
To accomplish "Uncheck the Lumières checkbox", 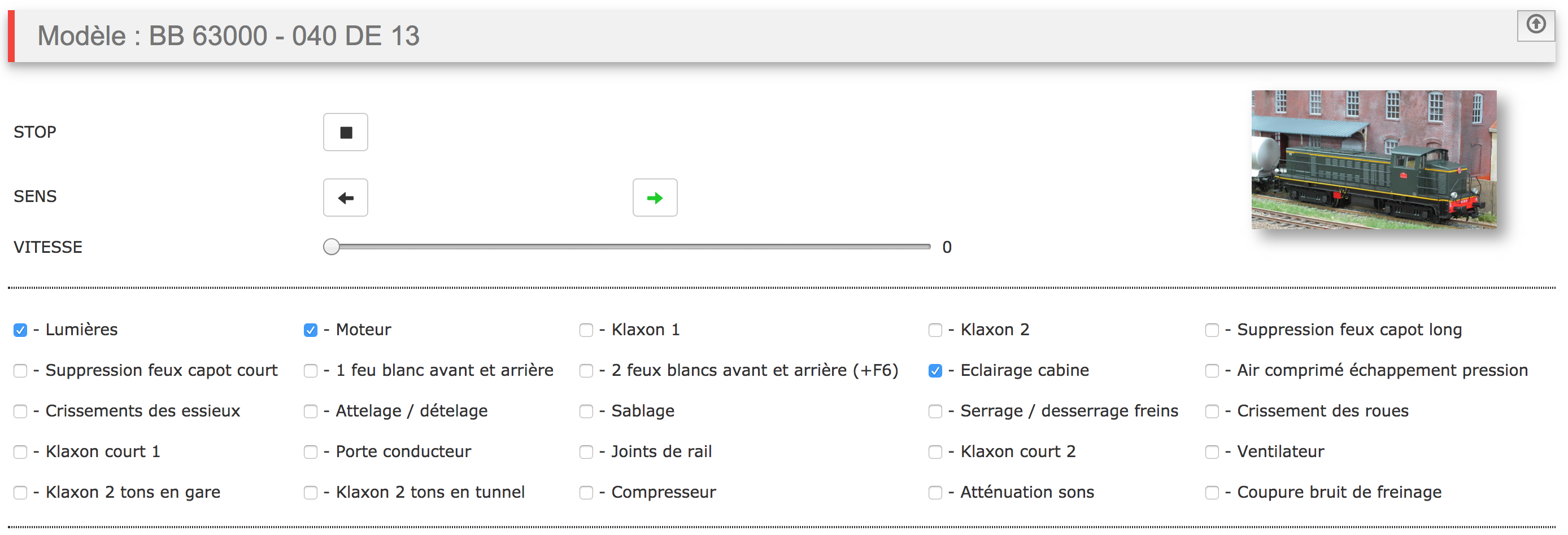I will coord(20,330).
